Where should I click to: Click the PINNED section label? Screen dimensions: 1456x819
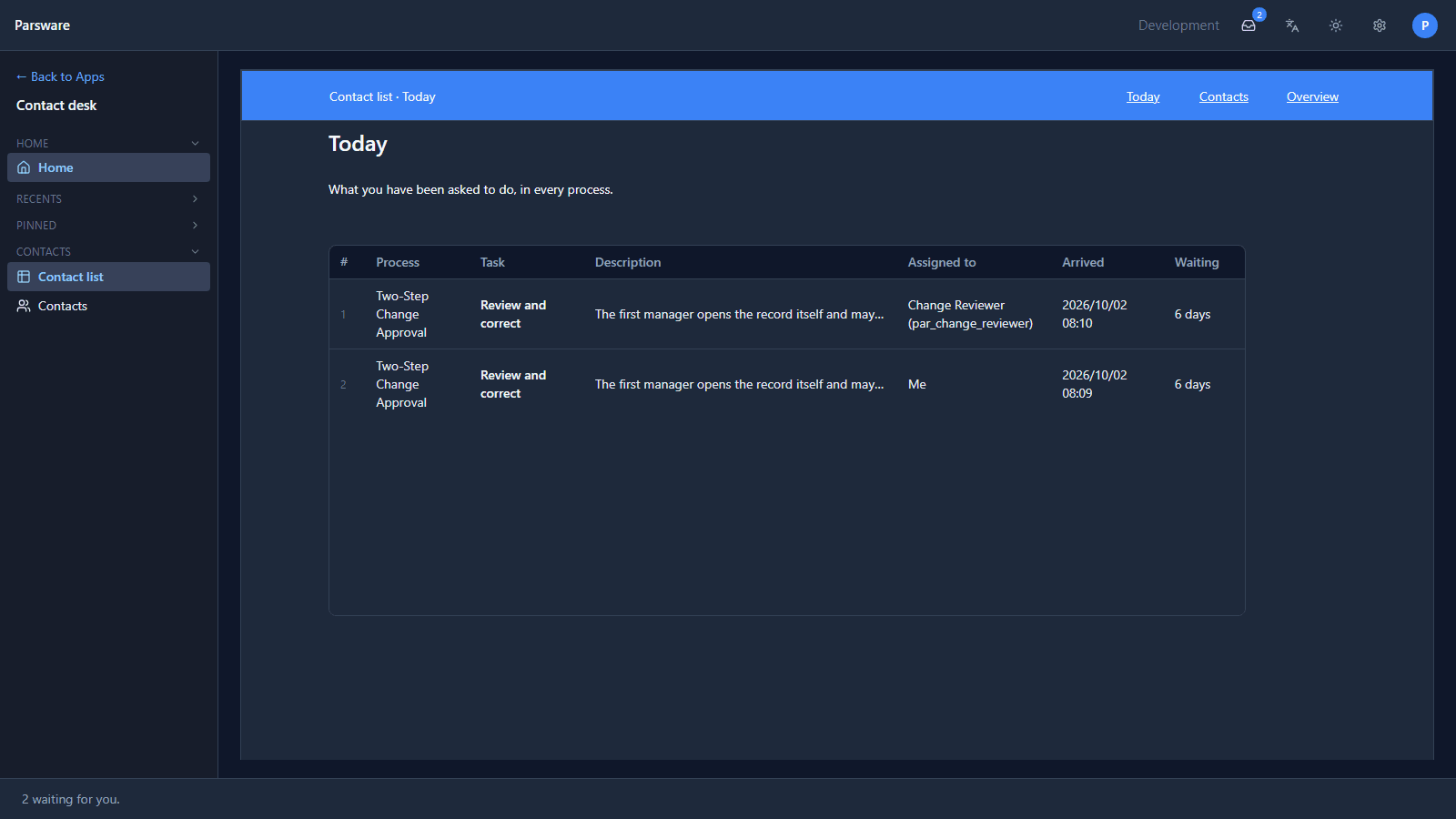pyautogui.click(x=36, y=226)
